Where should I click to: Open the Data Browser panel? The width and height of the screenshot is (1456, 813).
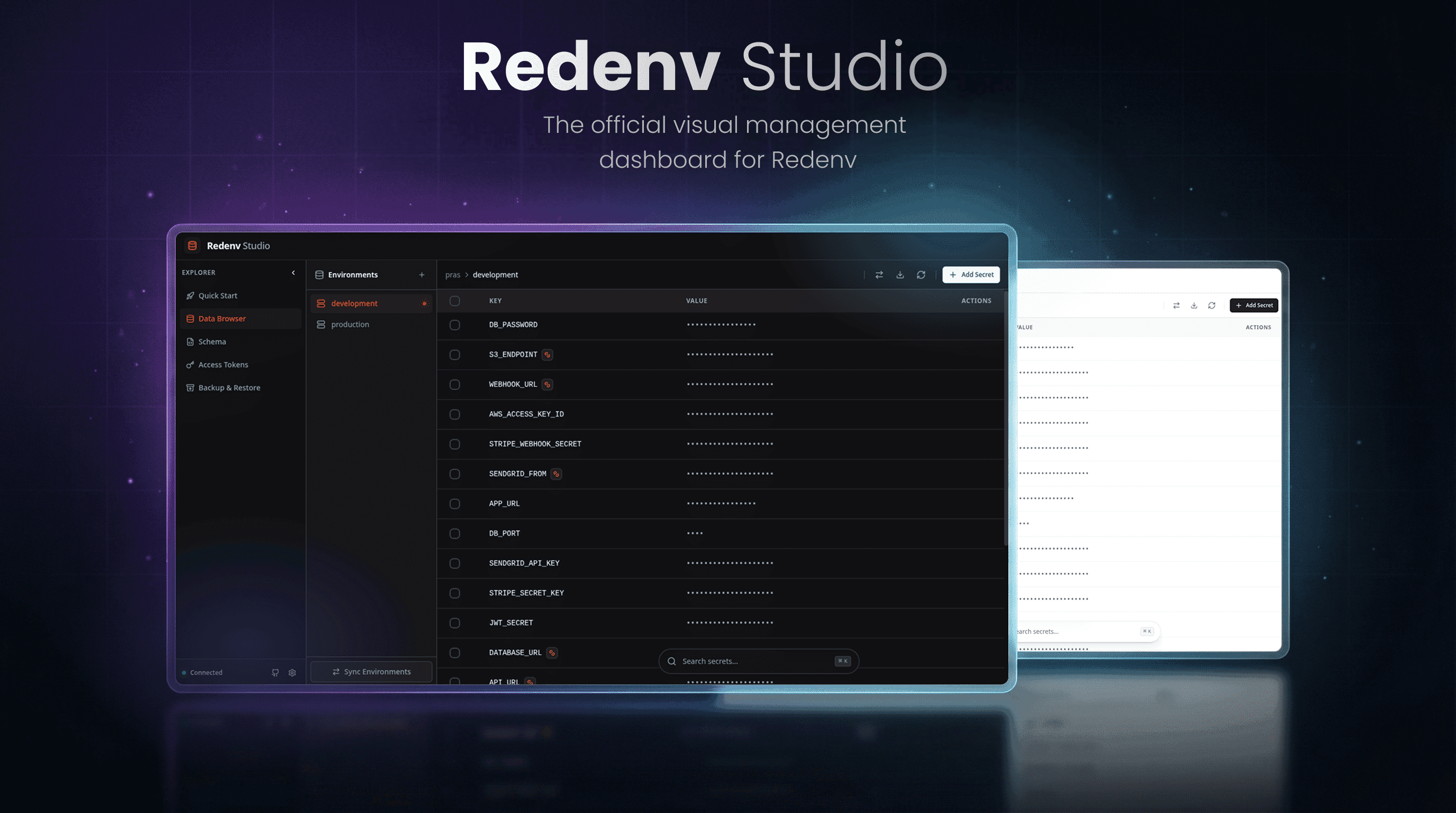click(x=222, y=318)
